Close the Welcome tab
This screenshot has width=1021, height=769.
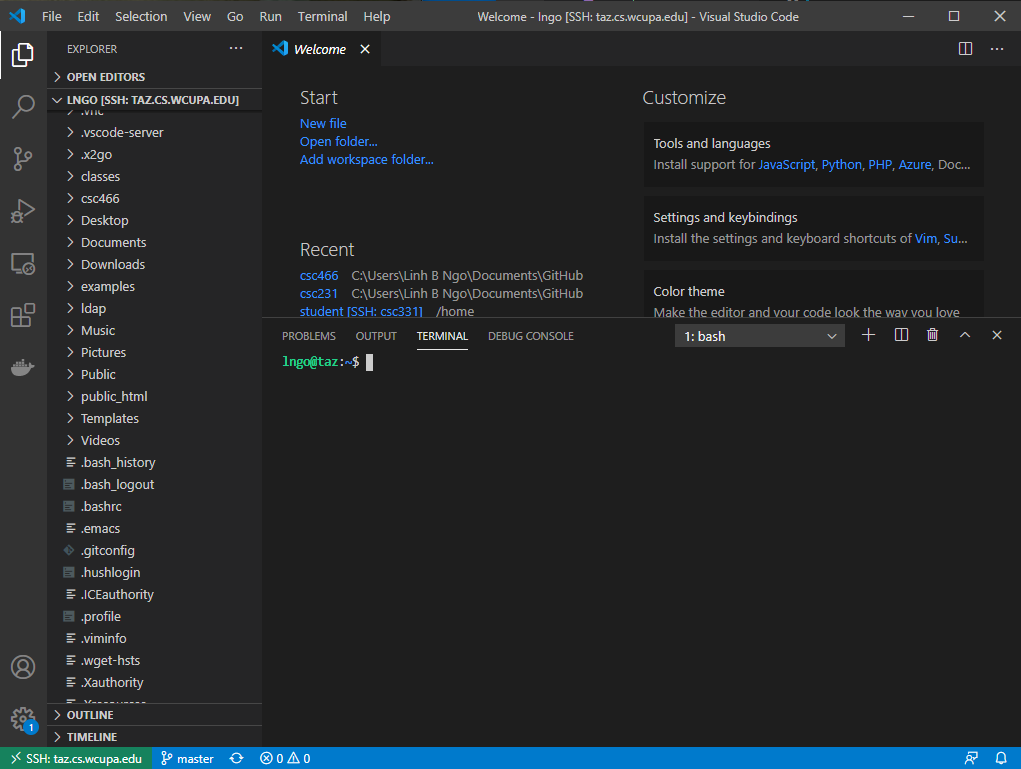[365, 49]
